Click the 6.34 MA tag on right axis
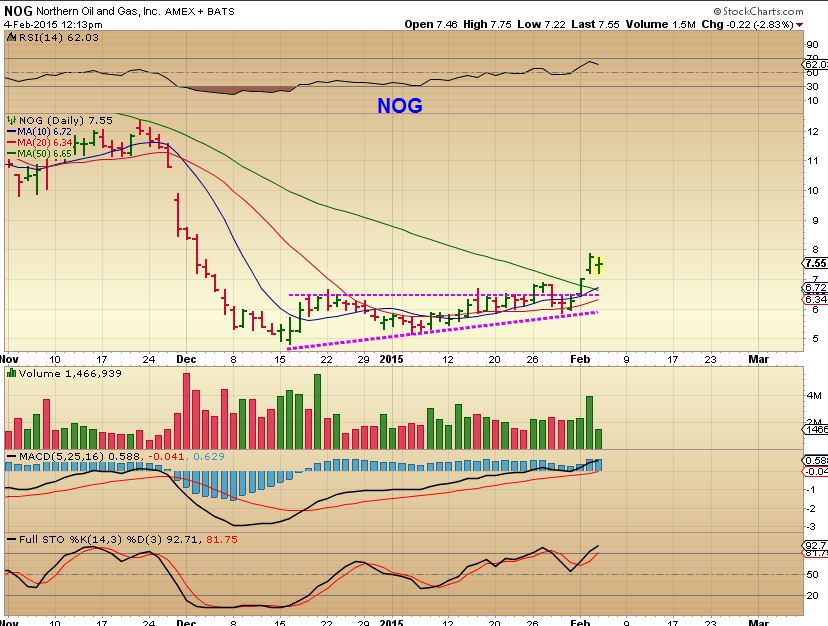 [815, 300]
